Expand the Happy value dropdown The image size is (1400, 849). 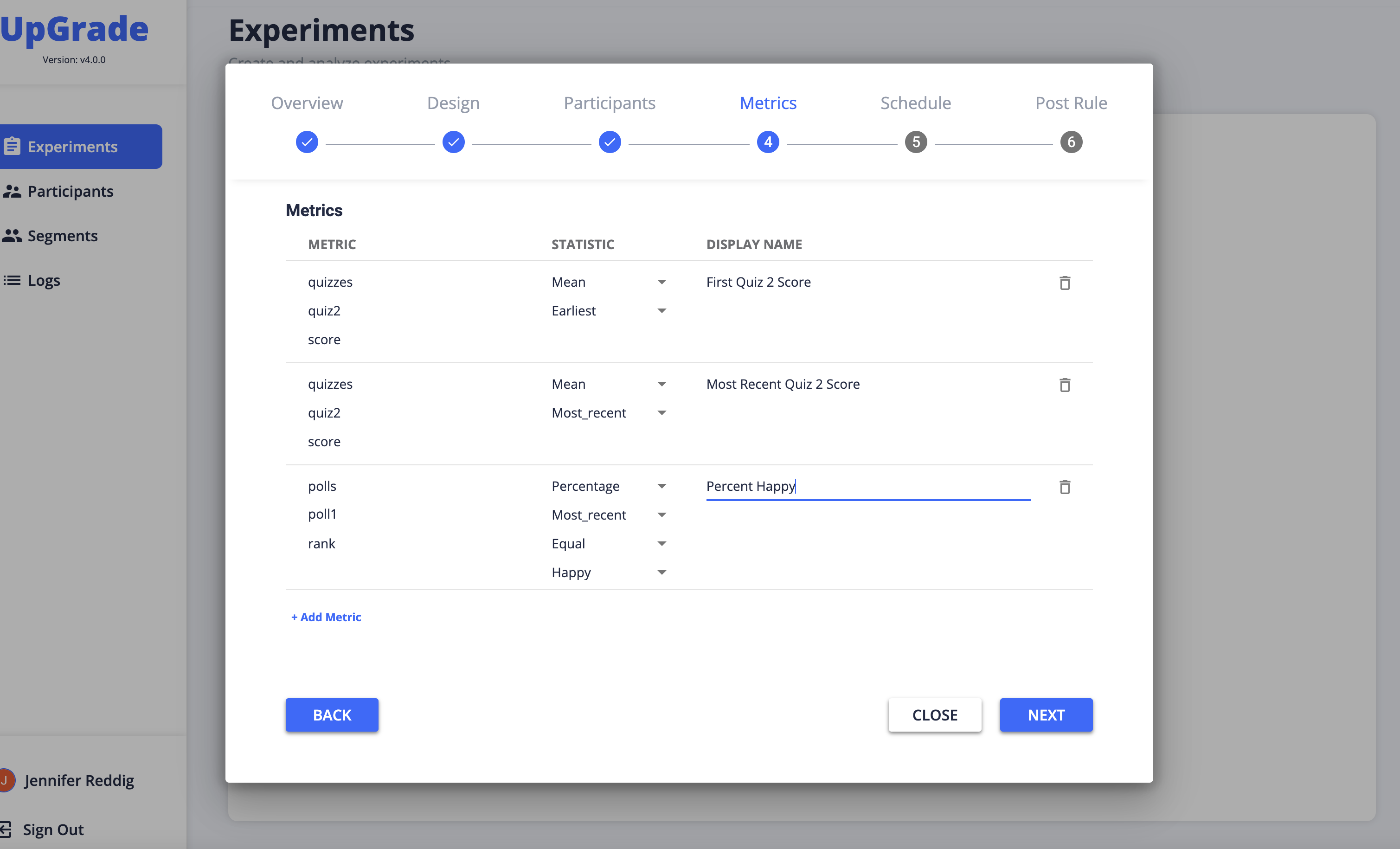pos(609,572)
